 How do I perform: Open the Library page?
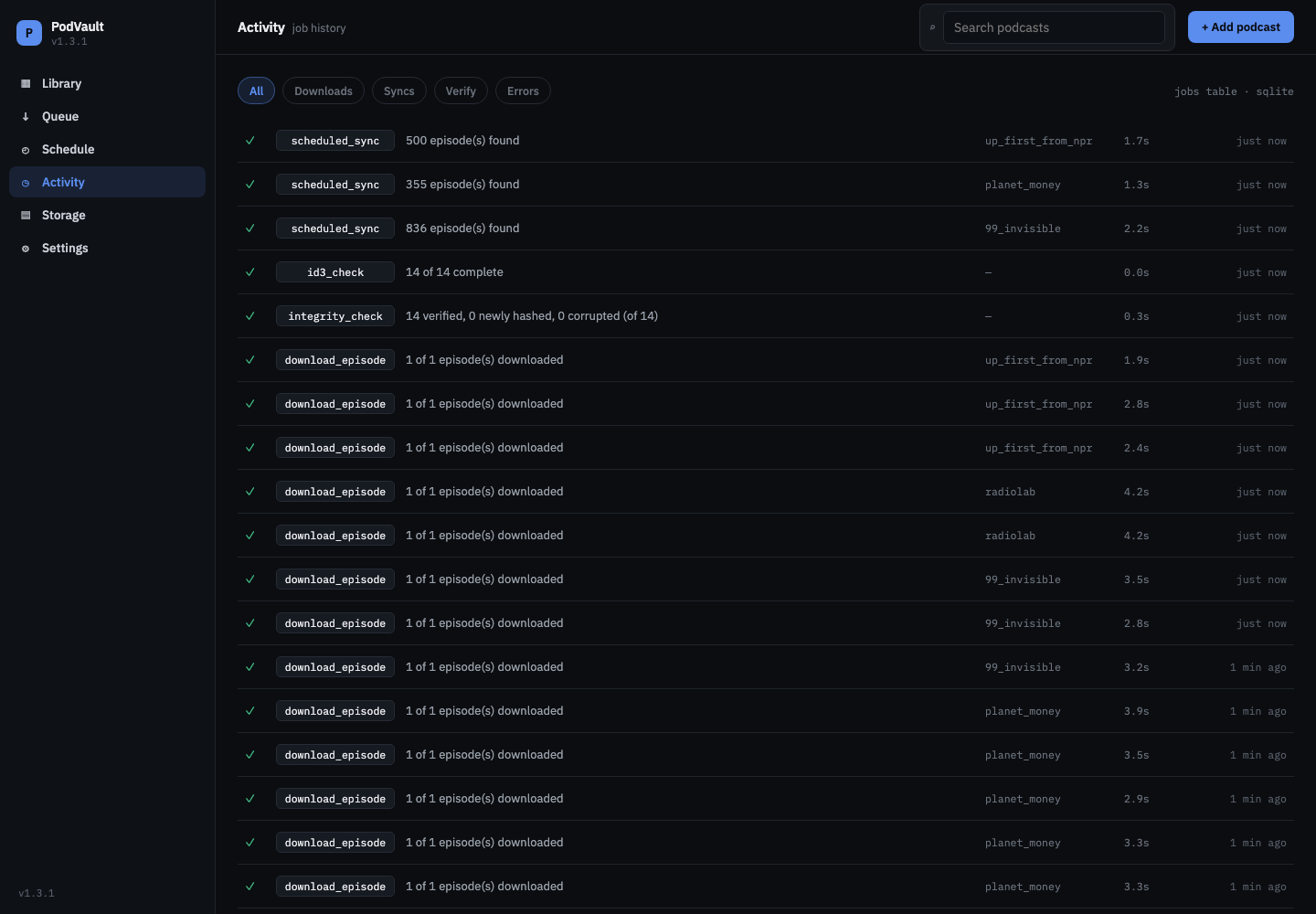click(x=107, y=83)
